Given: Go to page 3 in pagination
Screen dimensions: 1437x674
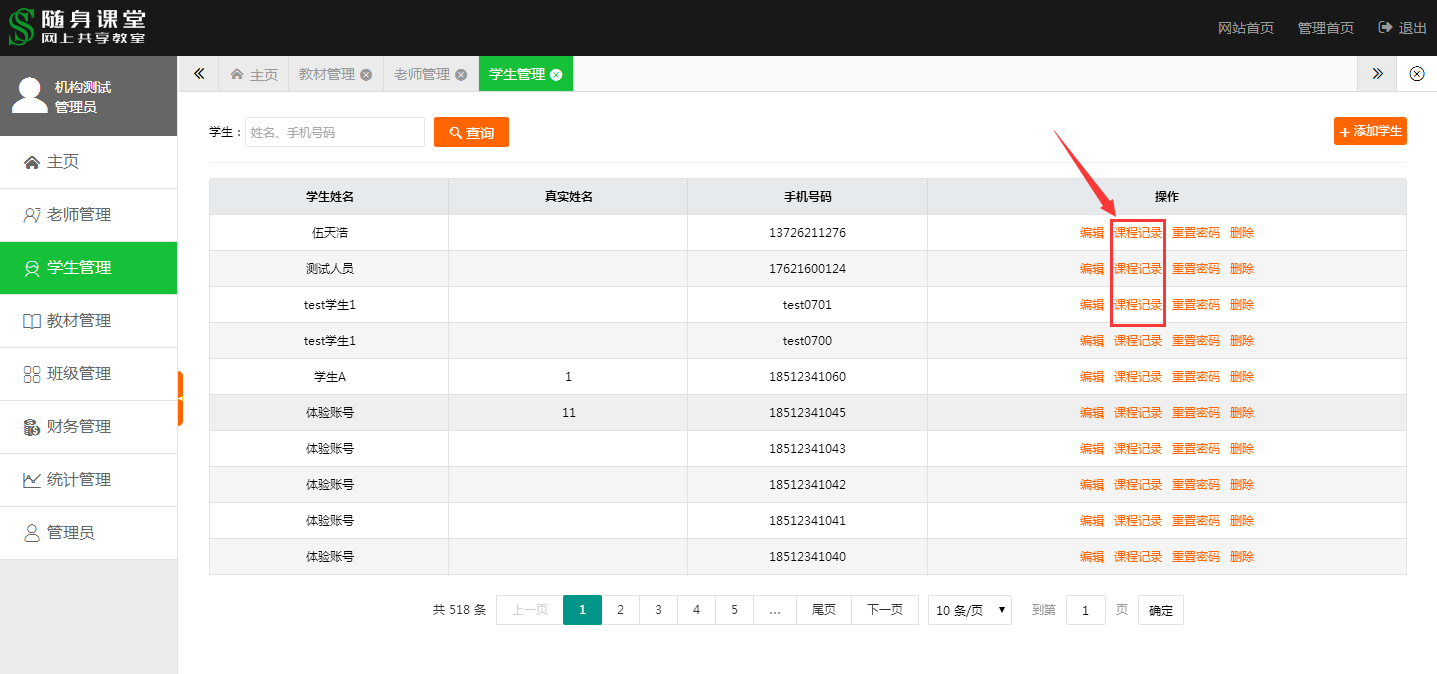Looking at the screenshot, I should point(658,610).
